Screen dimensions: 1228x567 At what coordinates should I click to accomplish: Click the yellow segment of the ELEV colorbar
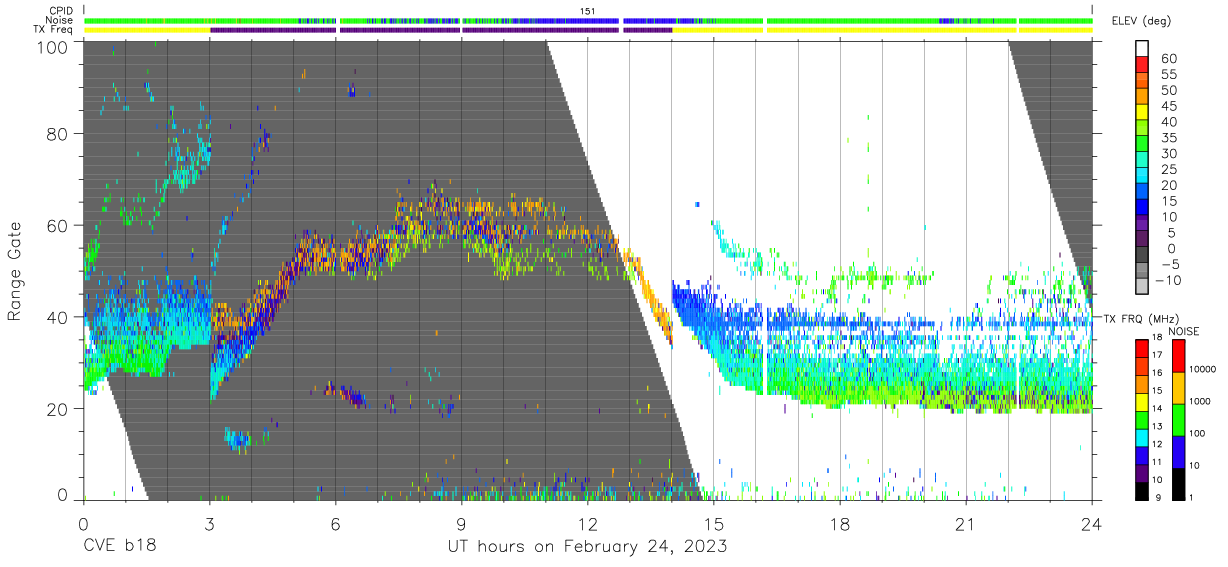(x=1143, y=112)
